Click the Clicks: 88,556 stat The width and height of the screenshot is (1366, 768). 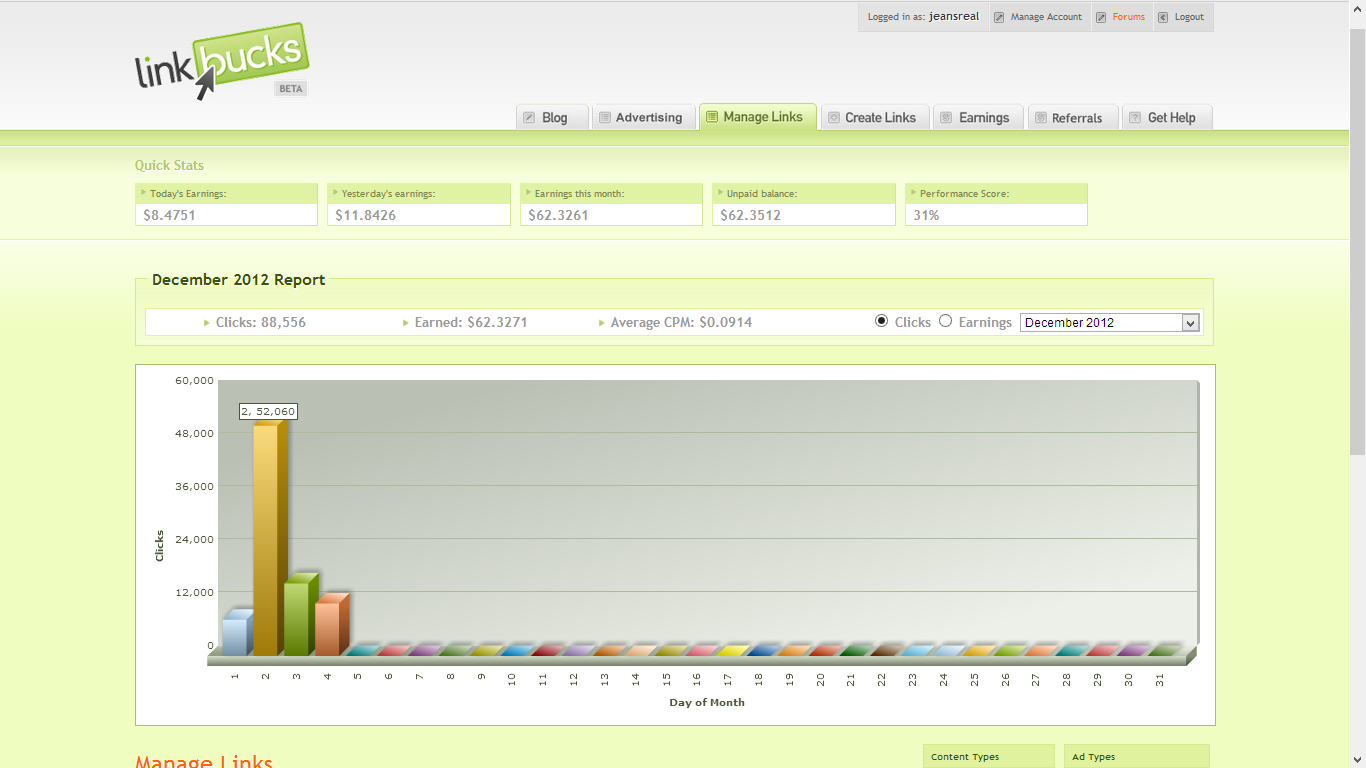(260, 322)
